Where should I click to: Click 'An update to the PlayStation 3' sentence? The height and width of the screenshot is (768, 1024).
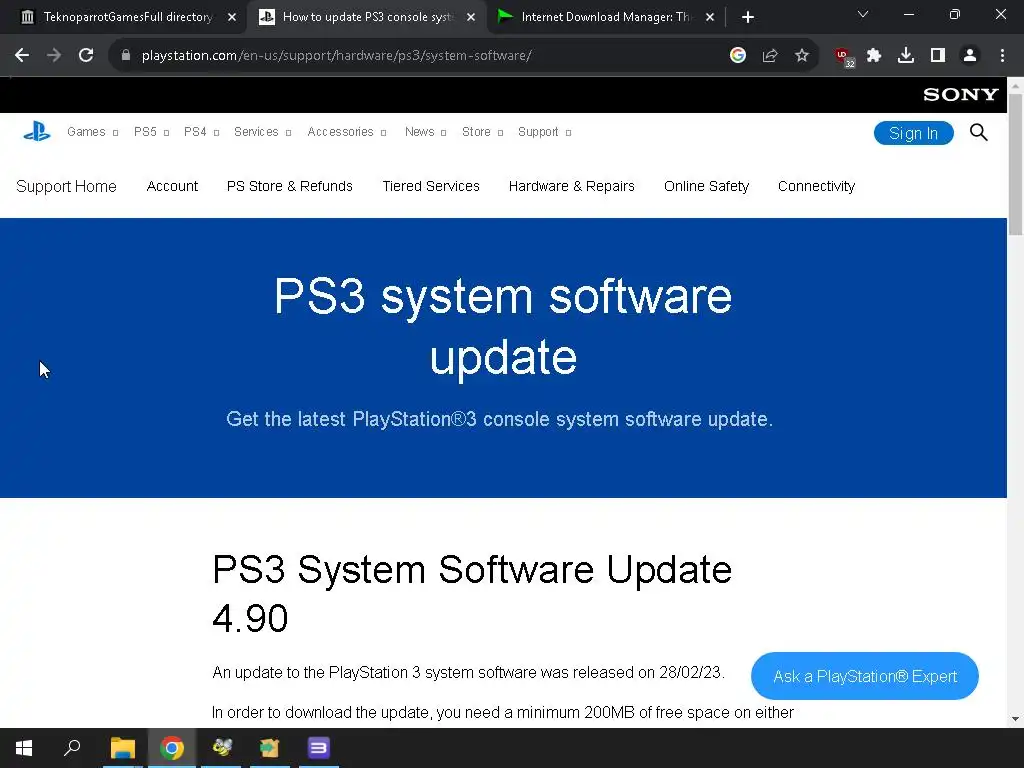(x=468, y=673)
